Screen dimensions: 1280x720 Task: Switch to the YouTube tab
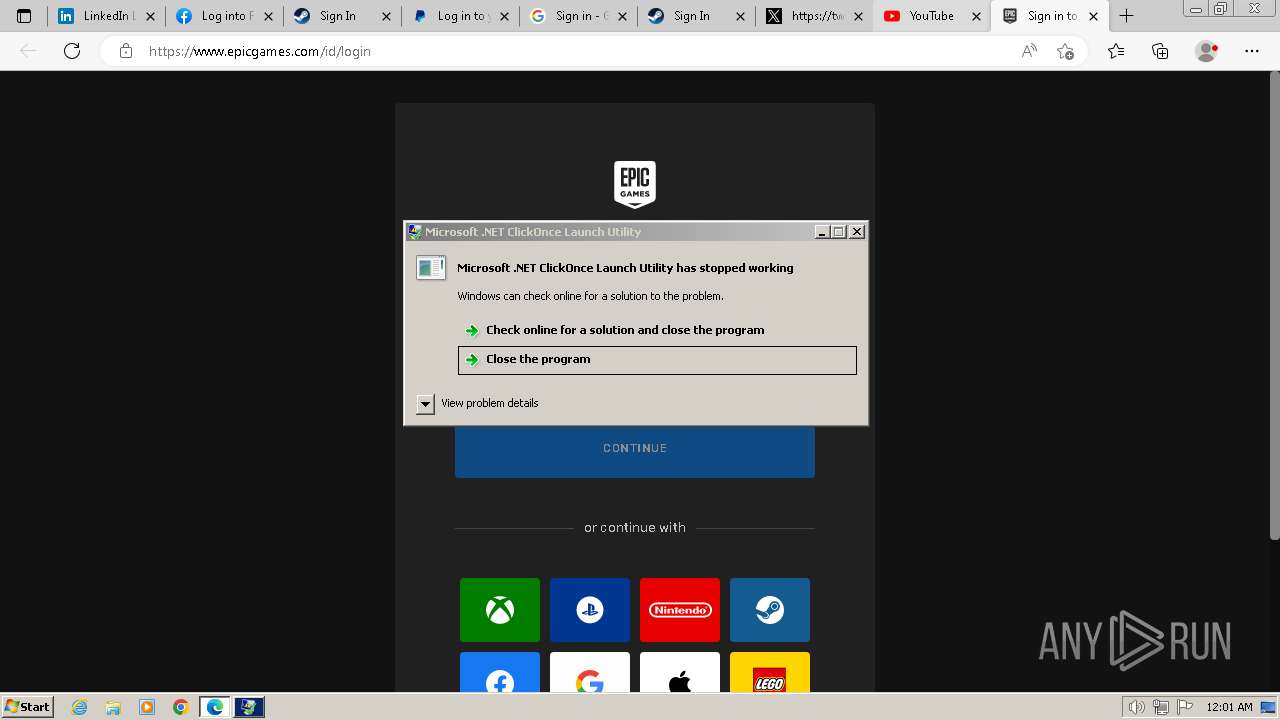[x=932, y=16]
